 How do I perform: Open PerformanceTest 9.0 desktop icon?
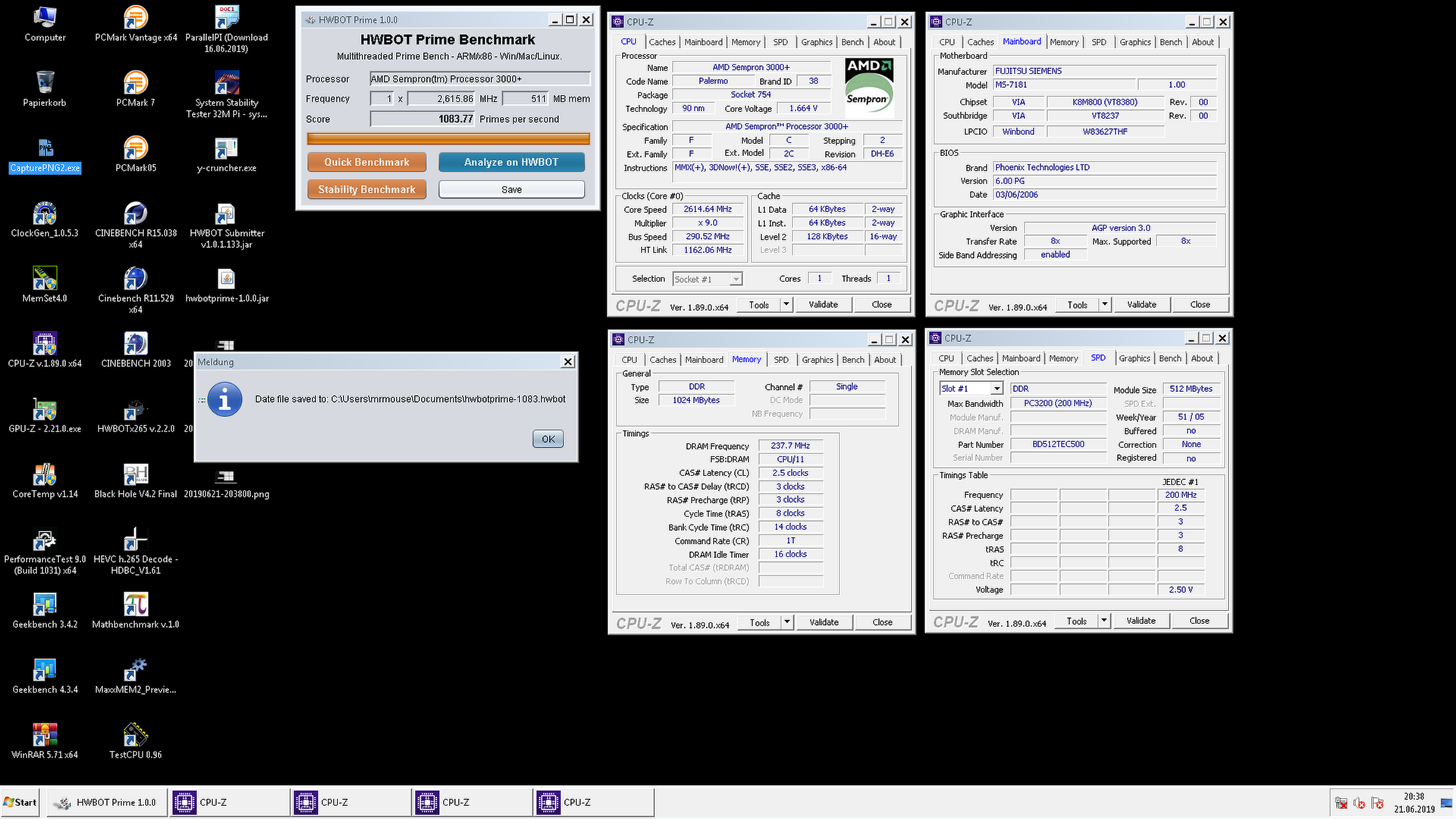(x=45, y=551)
